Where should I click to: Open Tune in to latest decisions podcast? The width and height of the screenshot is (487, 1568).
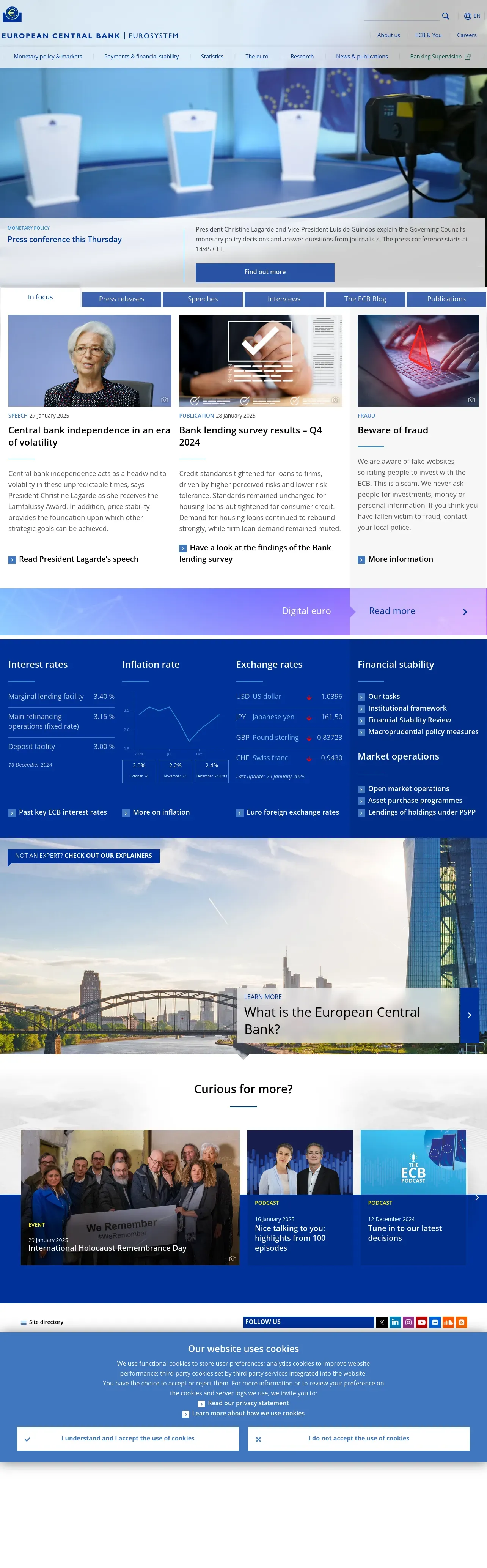click(413, 1197)
